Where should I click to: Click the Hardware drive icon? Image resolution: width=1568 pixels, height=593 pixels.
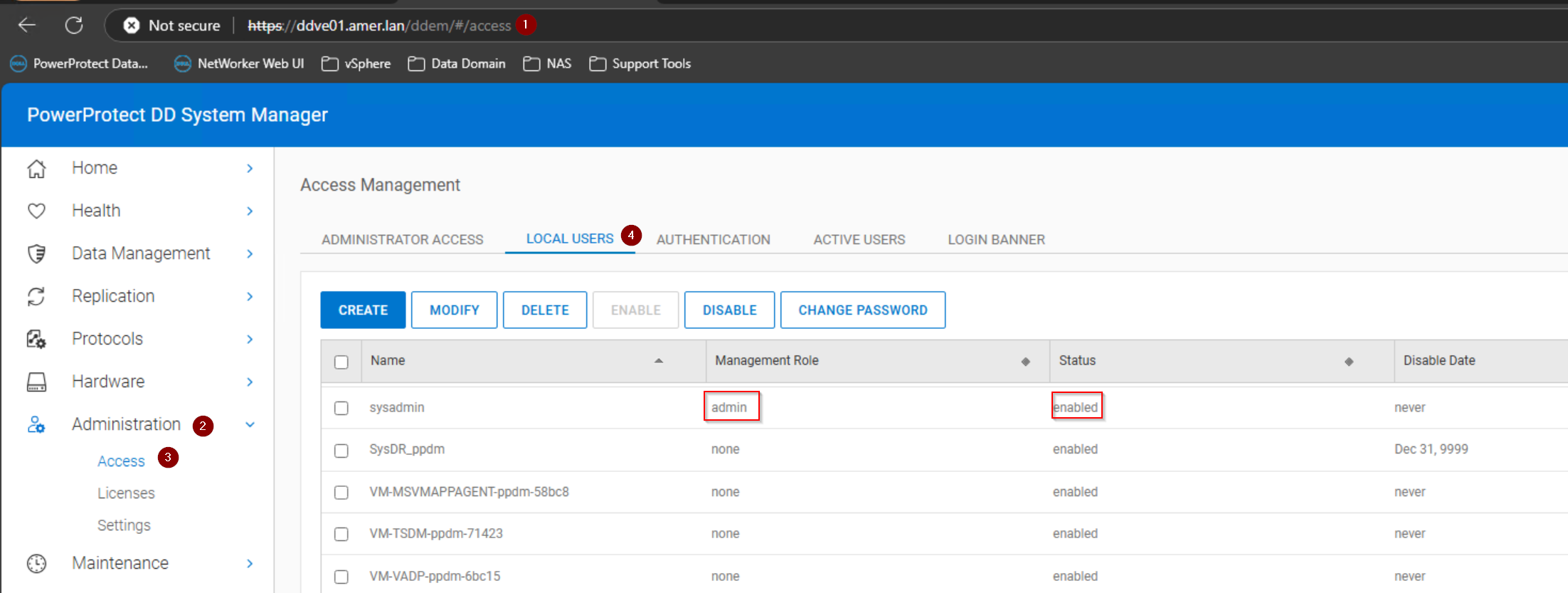pyautogui.click(x=36, y=382)
